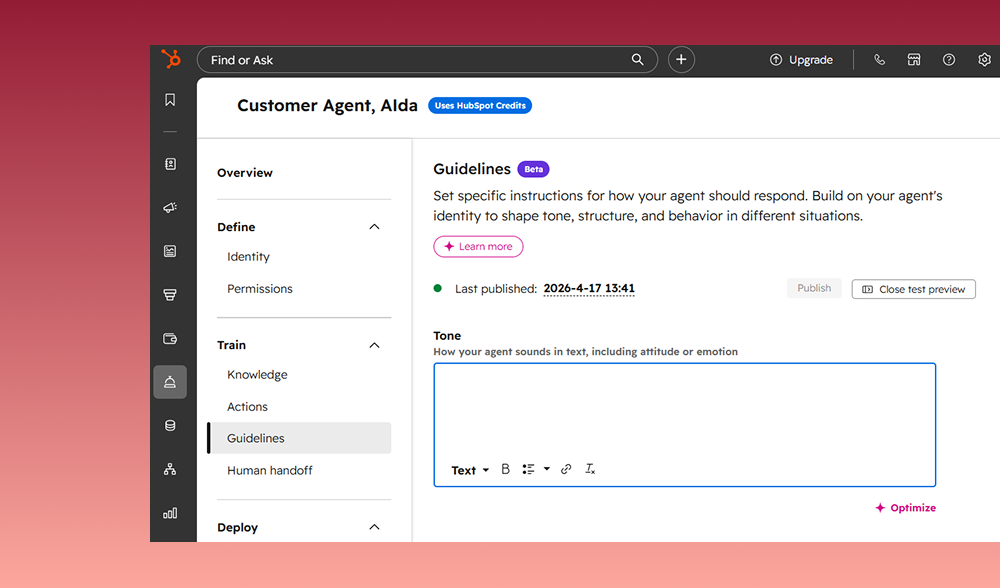
Task: Open the Marketing megaphone sidebar icon
Action: pyautogui.click(x=170, y=207)
